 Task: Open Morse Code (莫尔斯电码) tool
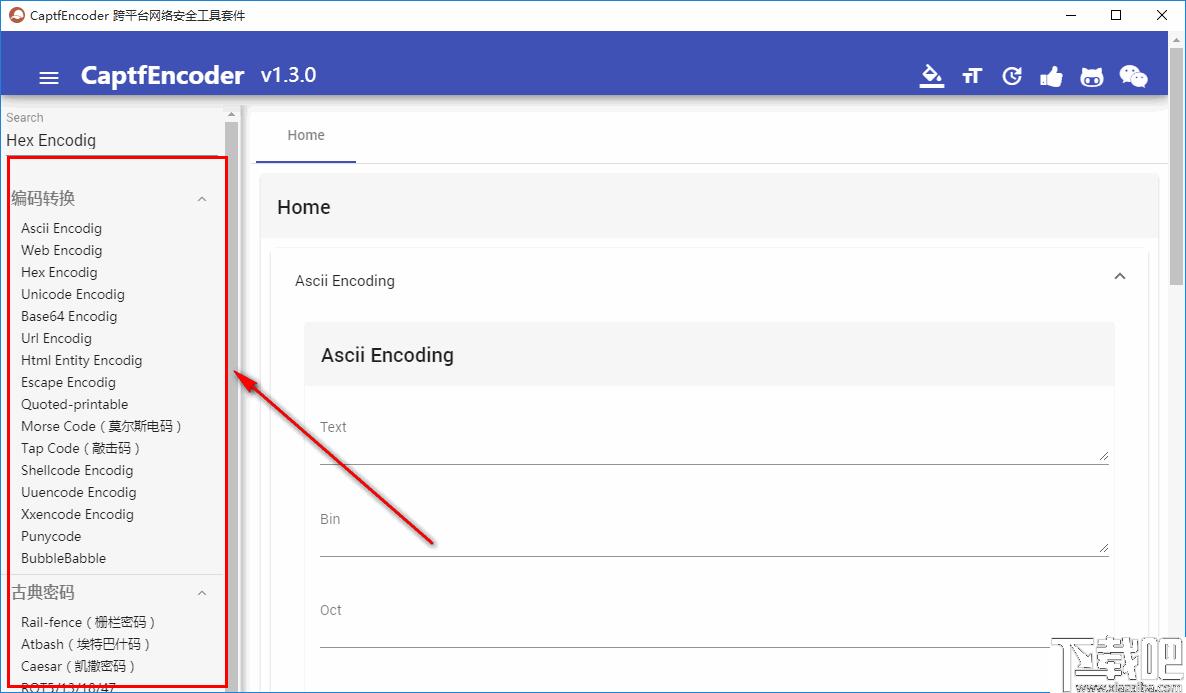pos(101,426)
